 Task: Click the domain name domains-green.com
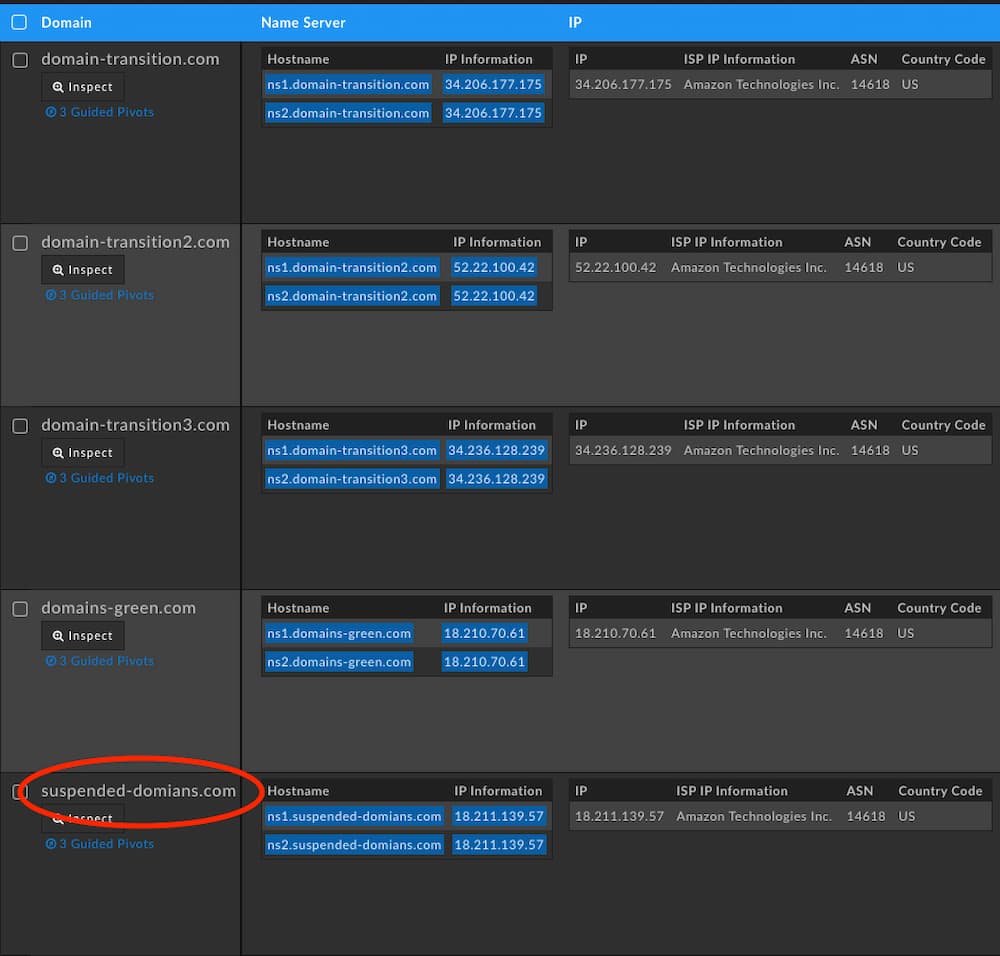(119, 608)
